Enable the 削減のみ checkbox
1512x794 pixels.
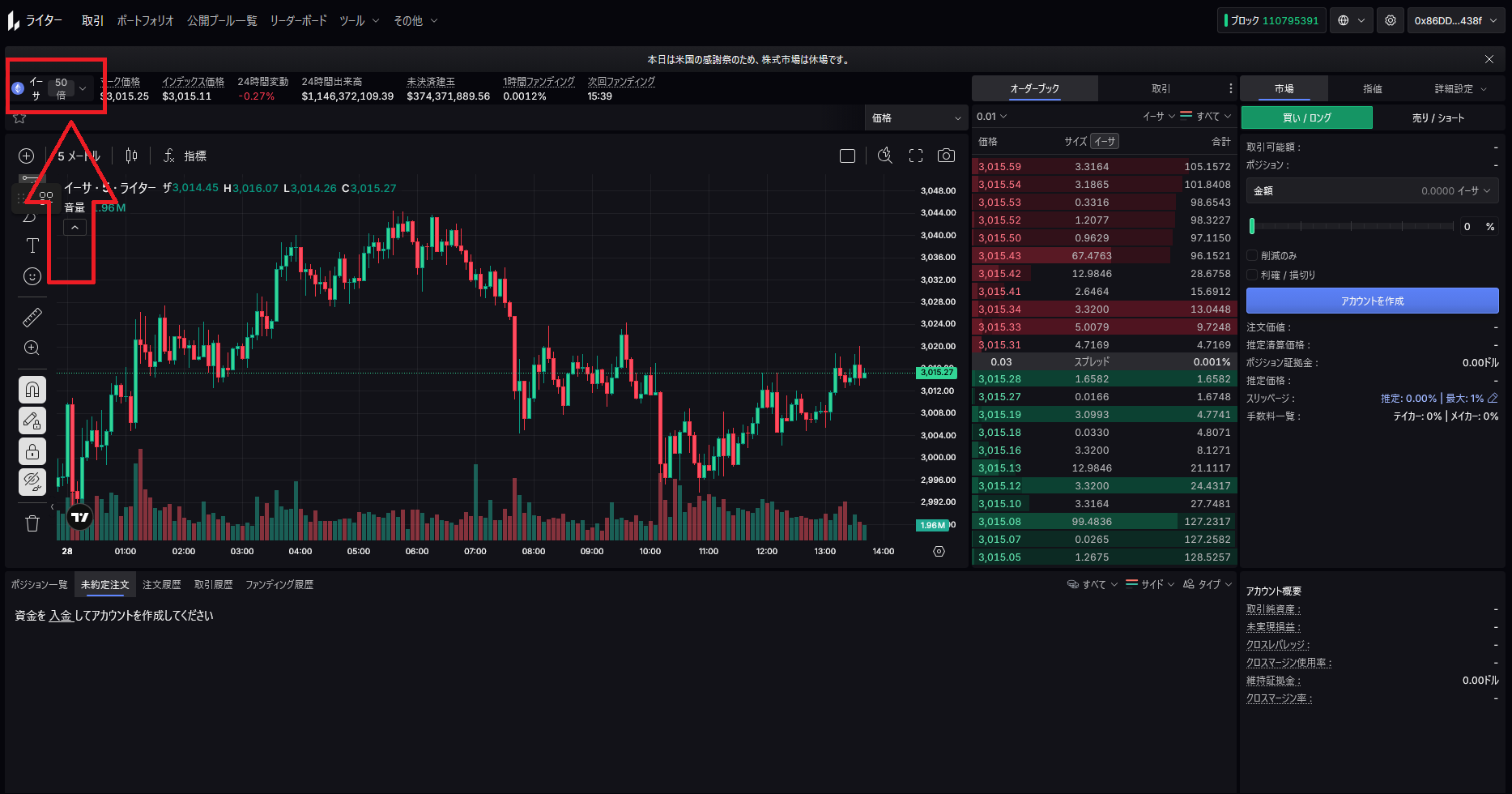[1252, 255]
